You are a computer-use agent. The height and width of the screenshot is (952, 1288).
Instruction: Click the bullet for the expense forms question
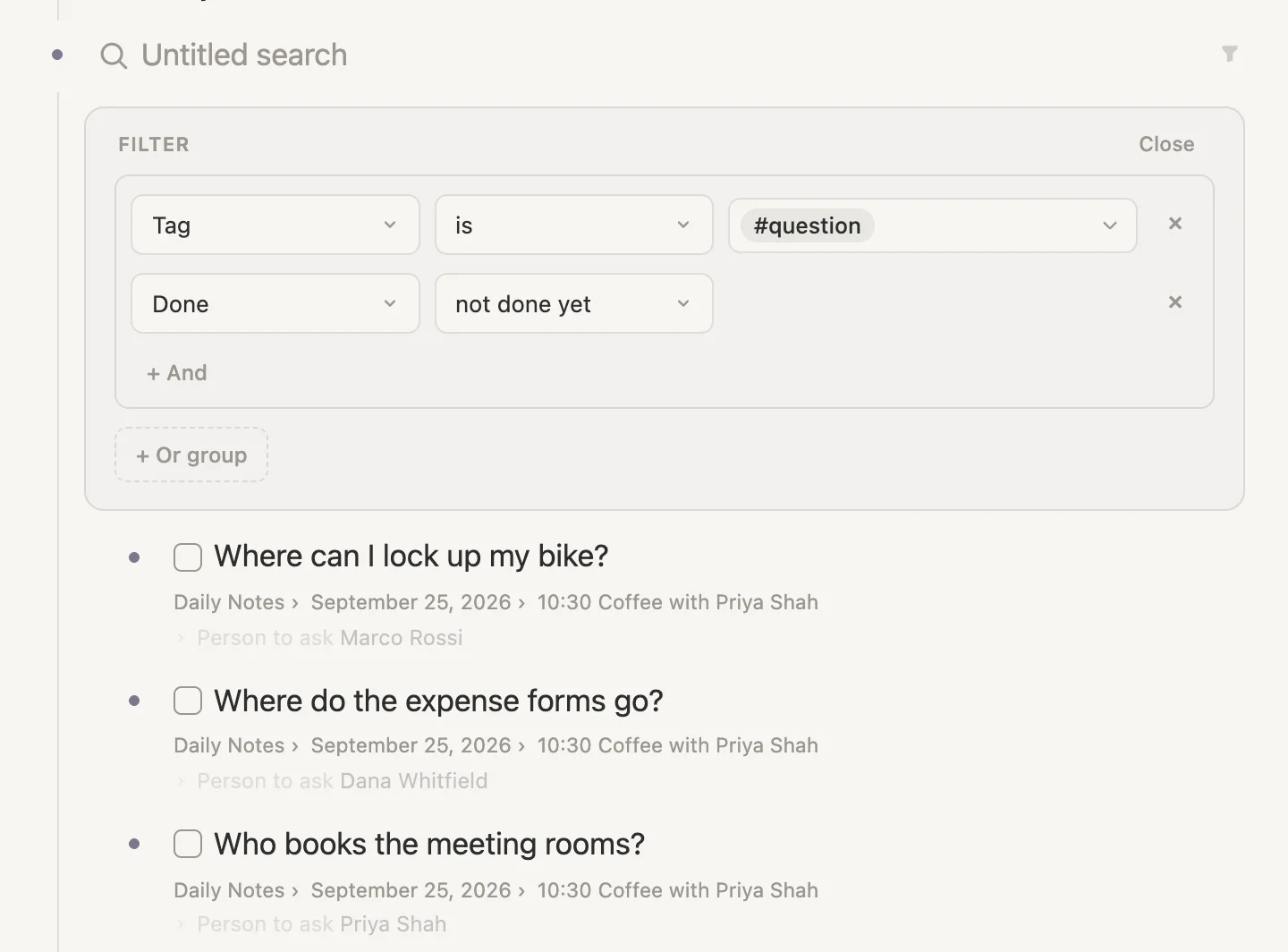pos(134,701)
